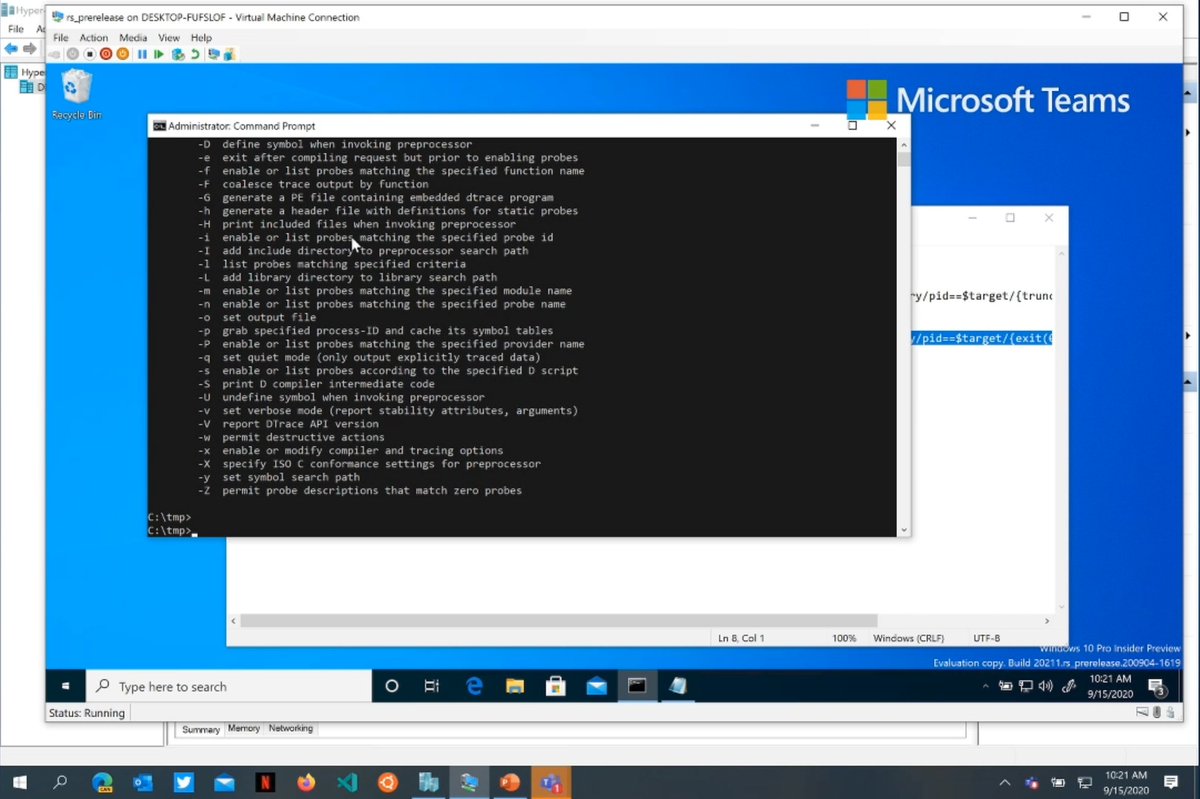Click guest tray volume icon
The width and height of the screenshot is (1200, 799).
pyautogui.click(x=1045, y=686)
